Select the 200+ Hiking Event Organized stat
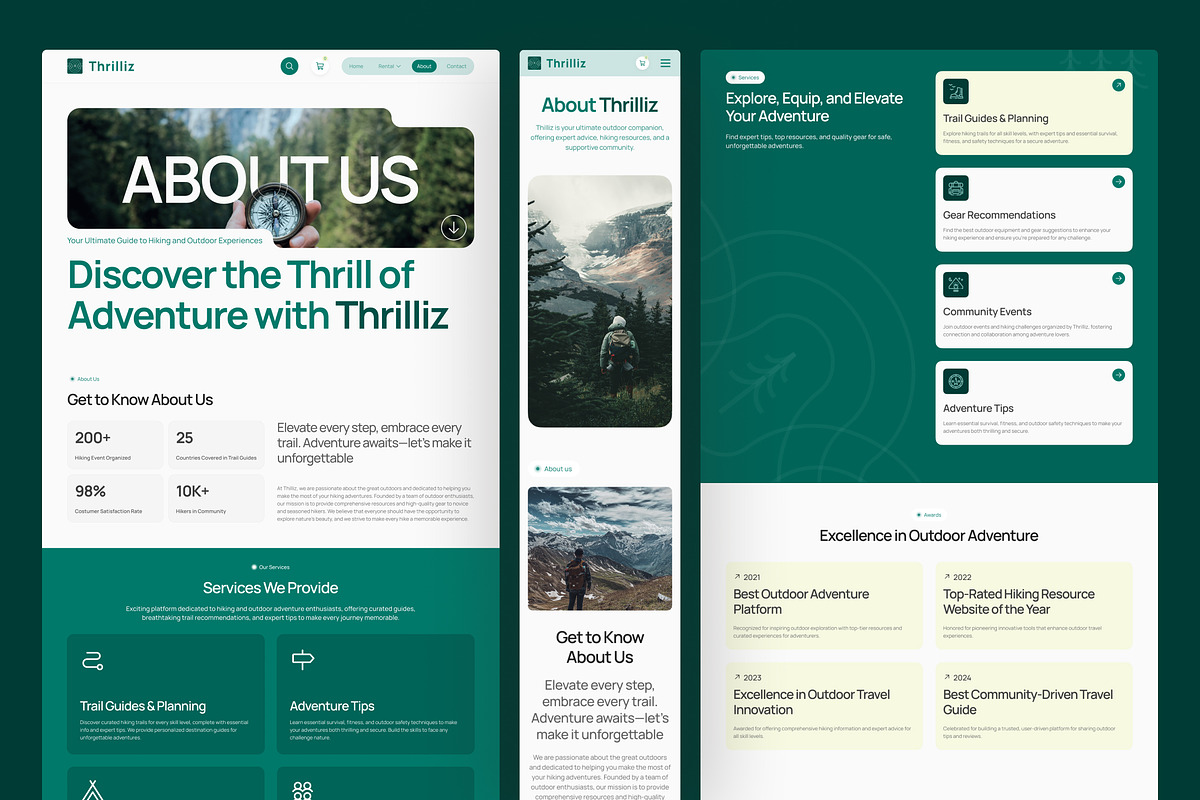The width and height of the screenshot is (1200, 800). pyautogui.click(x=115, y=445)
